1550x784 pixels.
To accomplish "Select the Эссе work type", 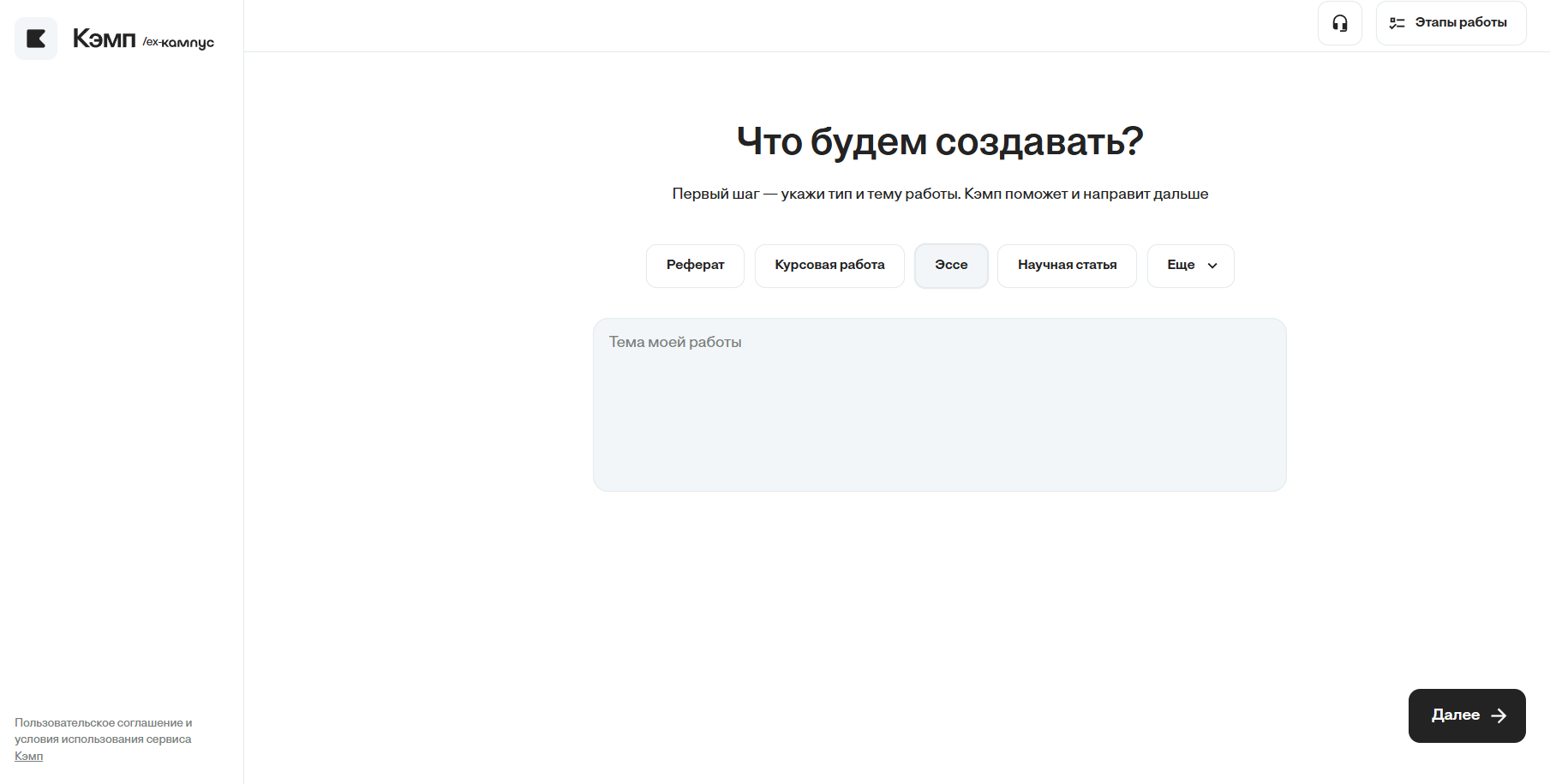I will 951,266.
